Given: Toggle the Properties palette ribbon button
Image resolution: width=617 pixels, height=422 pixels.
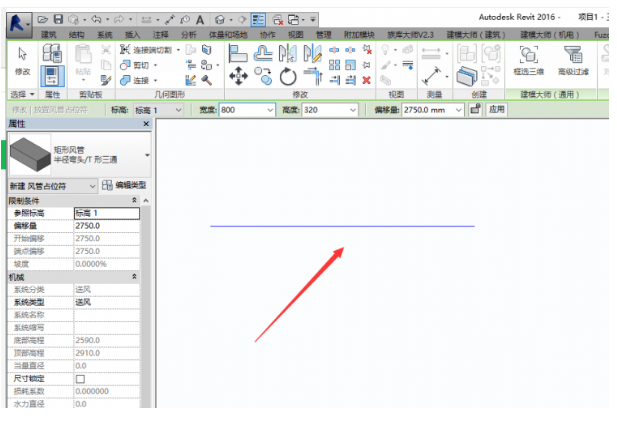Looking at the screenshot, I should [x=52, y=76].
